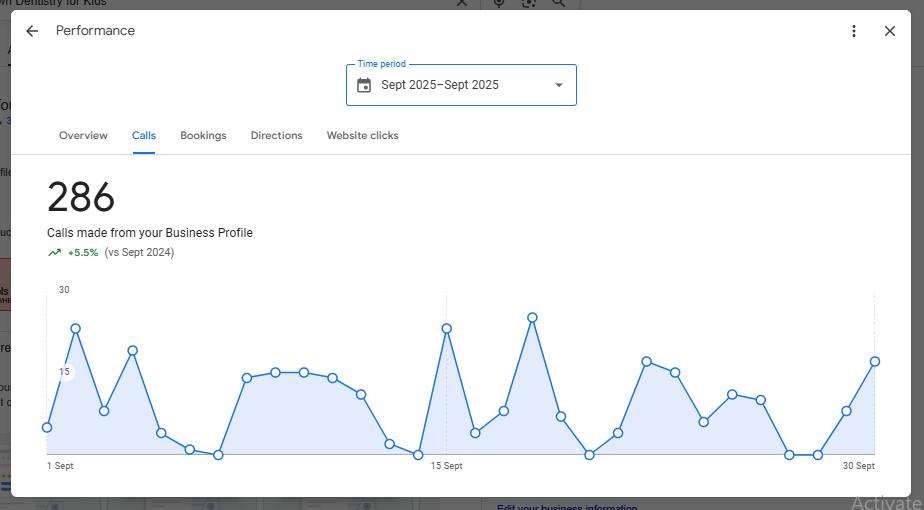Click the +5.5% change percentage
This screenshot has width=924, height=510.
click(83, 253)
